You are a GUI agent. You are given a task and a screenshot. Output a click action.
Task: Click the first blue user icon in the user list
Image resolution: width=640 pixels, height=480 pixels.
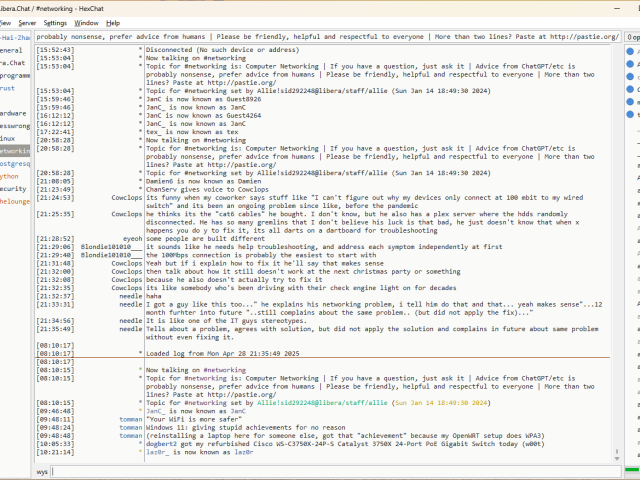(631, 49)
